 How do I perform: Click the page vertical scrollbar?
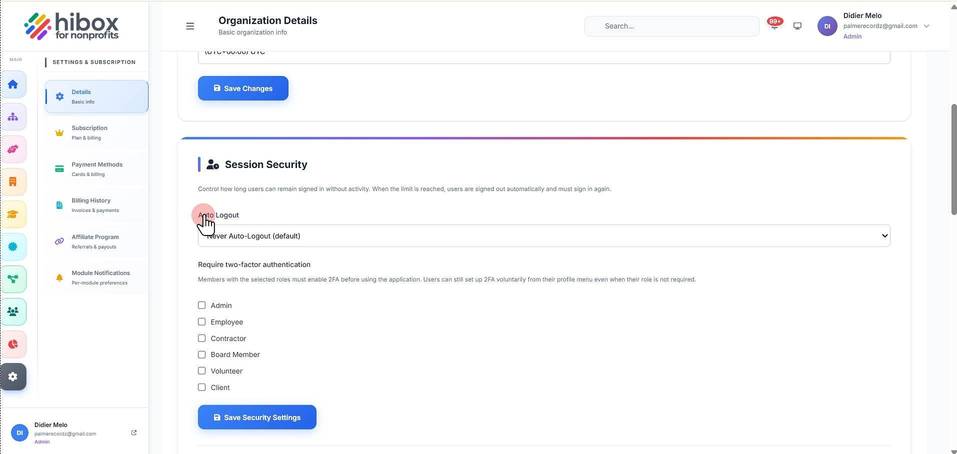(953, 159)
